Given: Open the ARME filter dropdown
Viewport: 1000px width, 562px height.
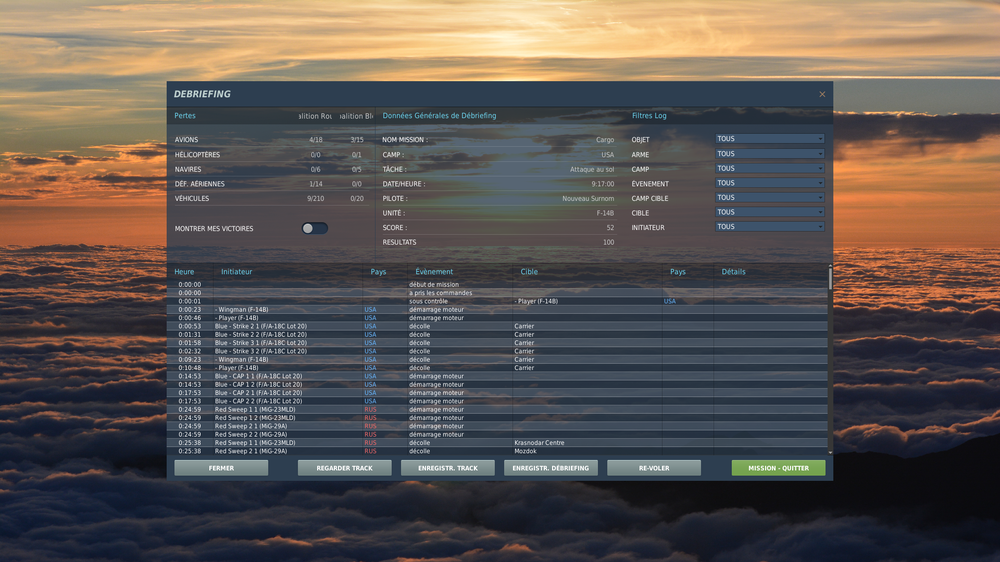Looking at the screenshot, I should pyautogui.click(x=770, y=154).
